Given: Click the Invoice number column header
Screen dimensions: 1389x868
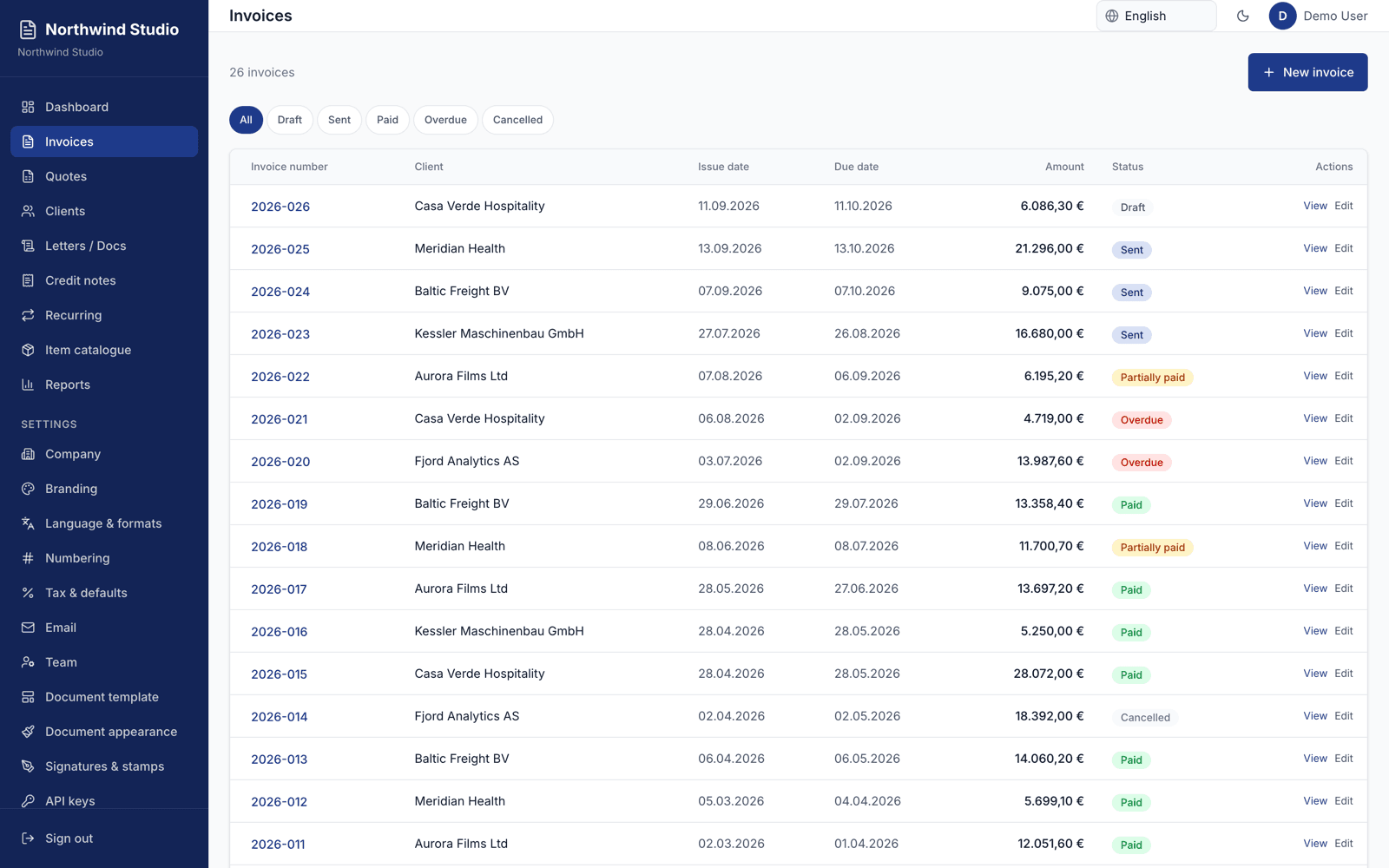Looking at the screenshot, I should coord(289,167).
